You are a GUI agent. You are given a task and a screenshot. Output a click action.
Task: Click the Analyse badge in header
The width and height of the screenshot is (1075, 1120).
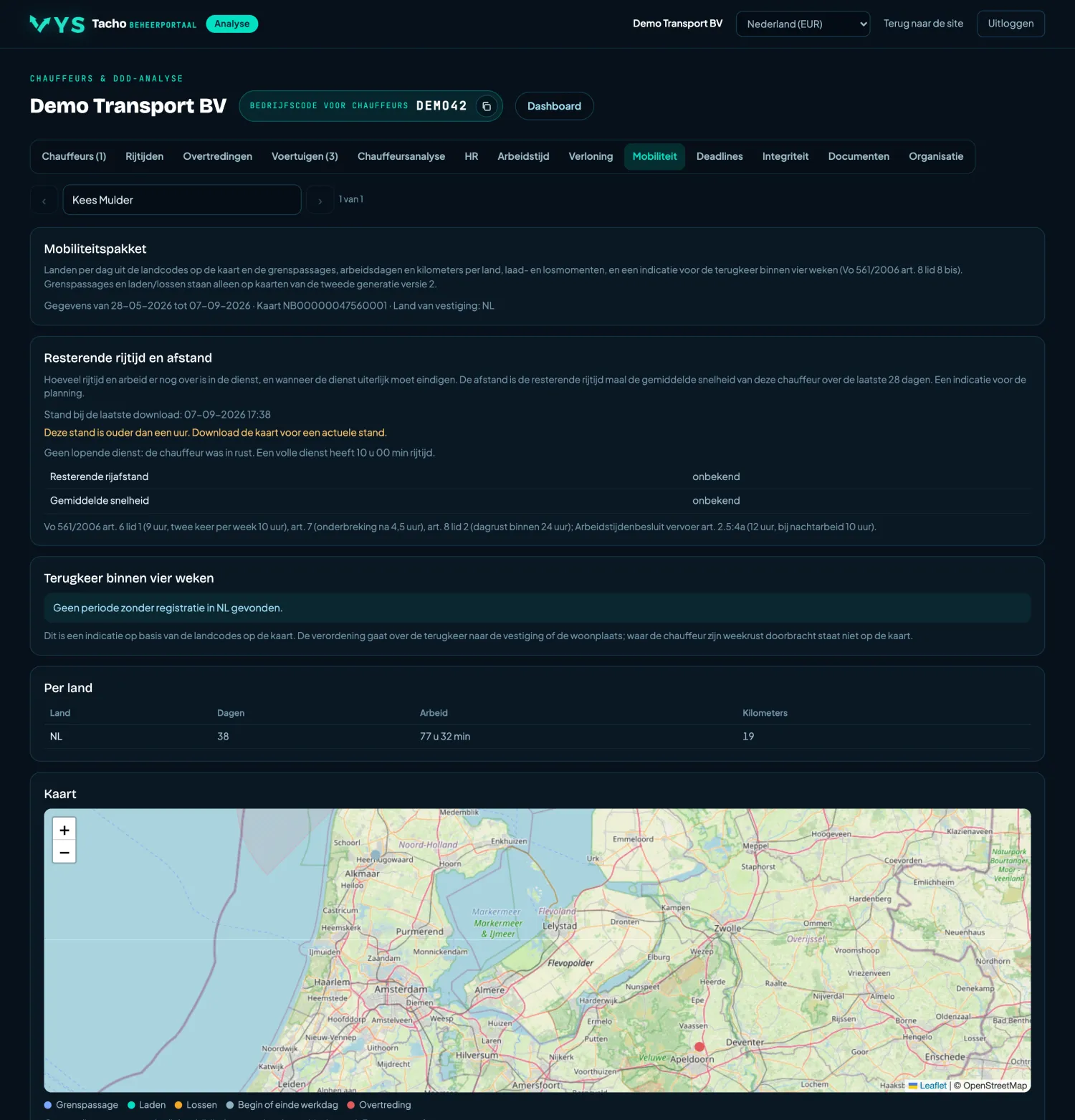pos(232,24)
